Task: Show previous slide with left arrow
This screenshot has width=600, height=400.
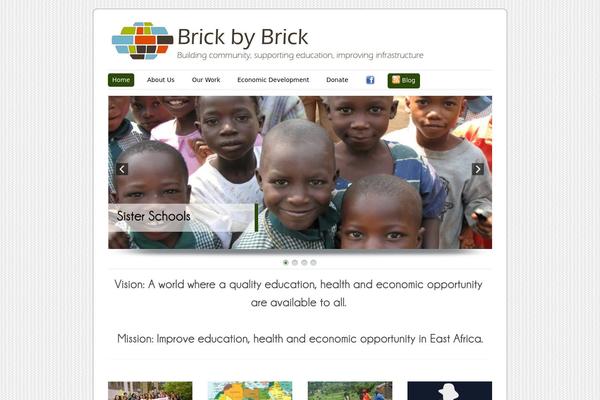Action: 122,169
